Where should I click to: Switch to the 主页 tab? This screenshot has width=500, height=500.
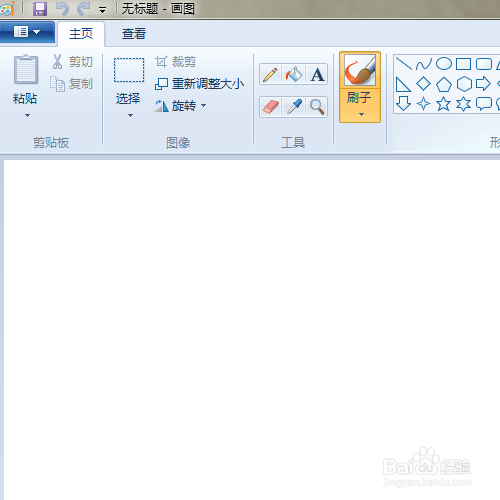click(x=81, y=34)
